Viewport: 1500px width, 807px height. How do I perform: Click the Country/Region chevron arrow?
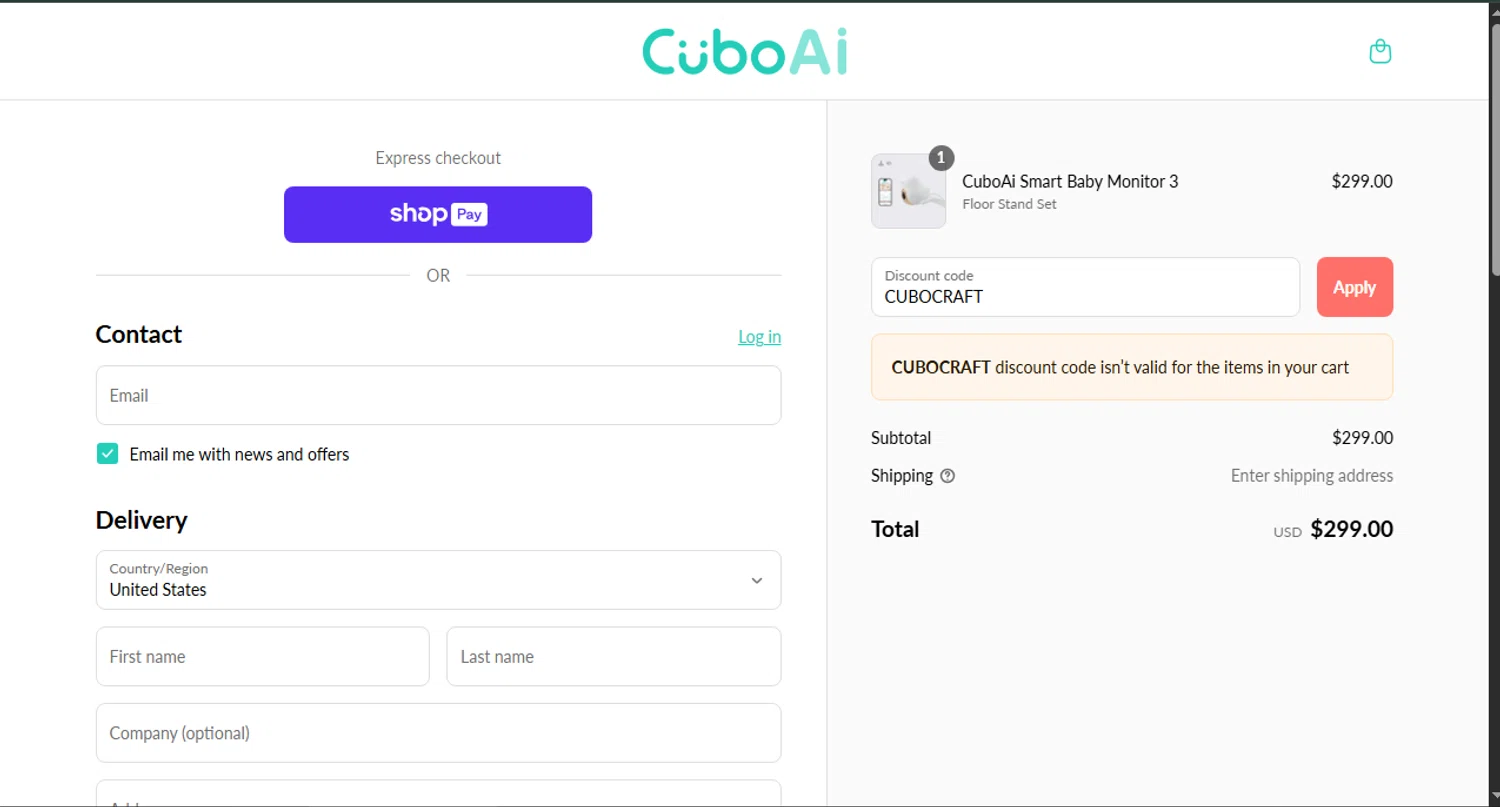pos(757,580)
